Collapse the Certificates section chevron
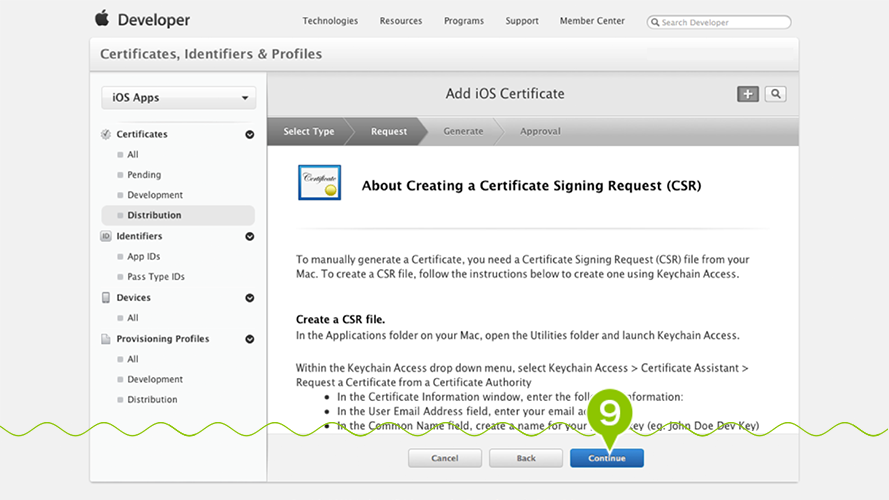 click(249, 134)
